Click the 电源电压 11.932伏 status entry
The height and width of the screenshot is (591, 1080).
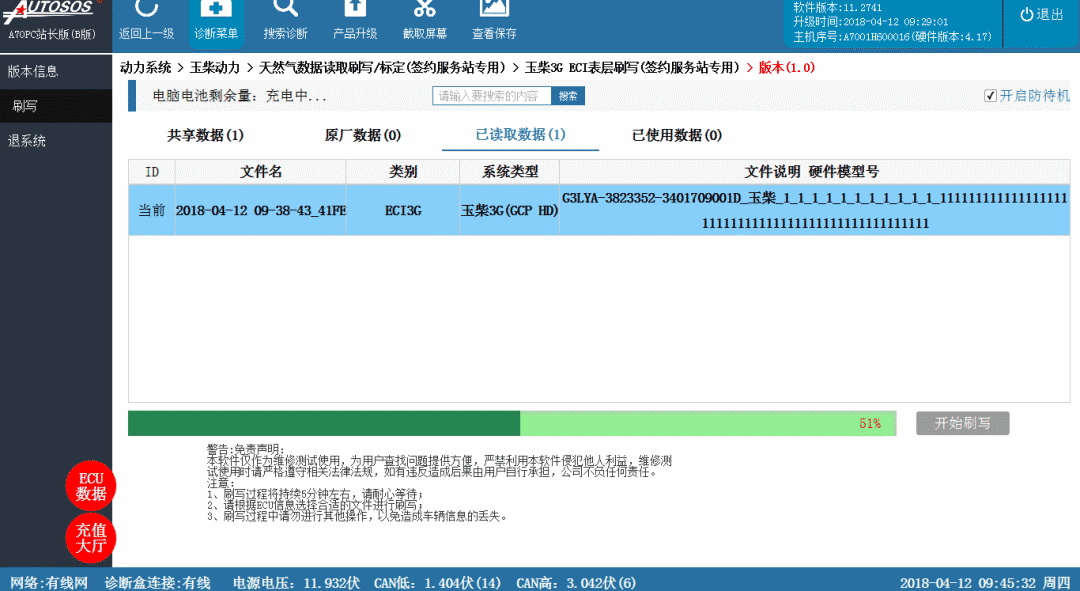point(297,583)
